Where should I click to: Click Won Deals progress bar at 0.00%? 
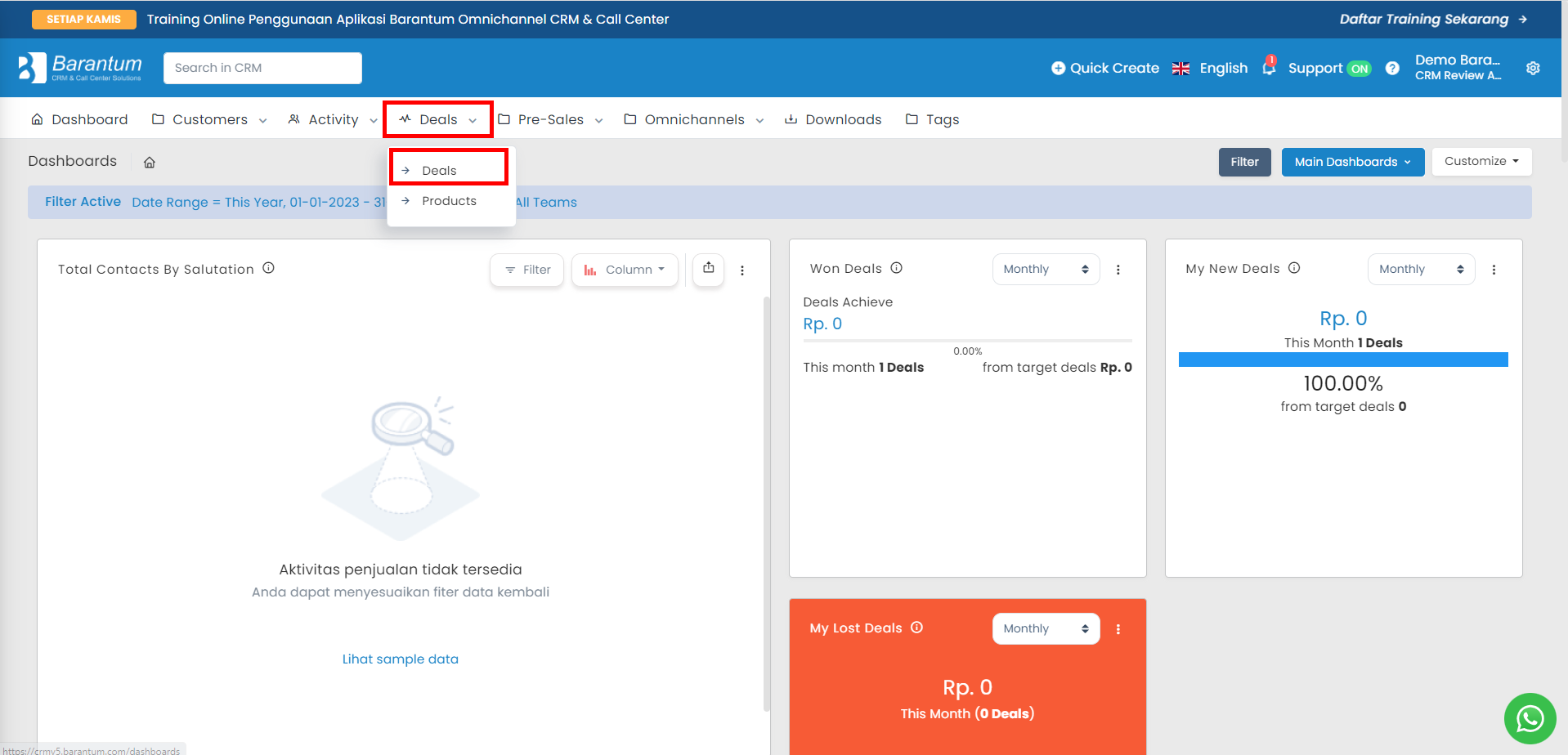967,340
